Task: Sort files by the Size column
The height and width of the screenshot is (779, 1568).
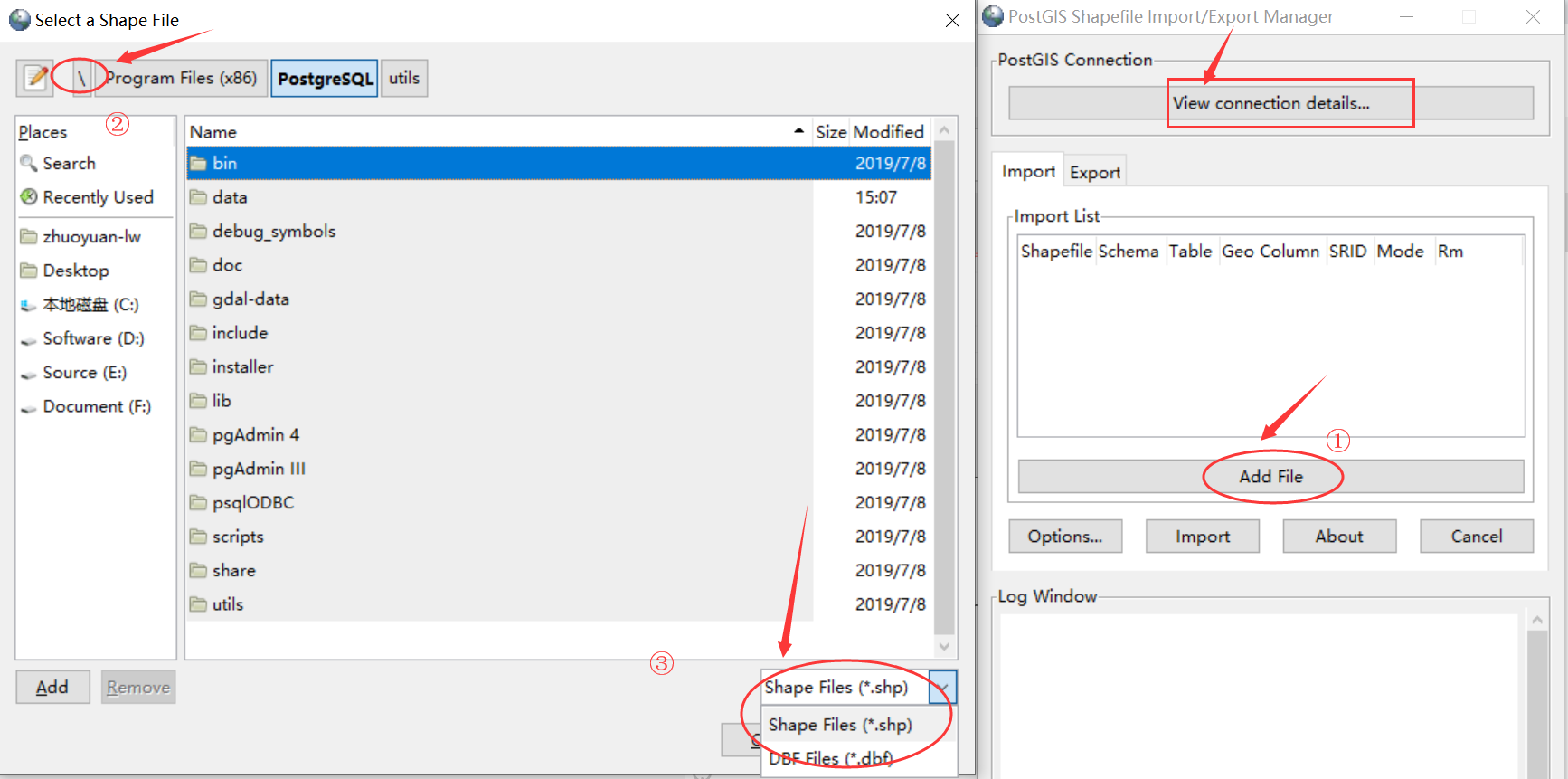Action: click(x=831, y=132)
